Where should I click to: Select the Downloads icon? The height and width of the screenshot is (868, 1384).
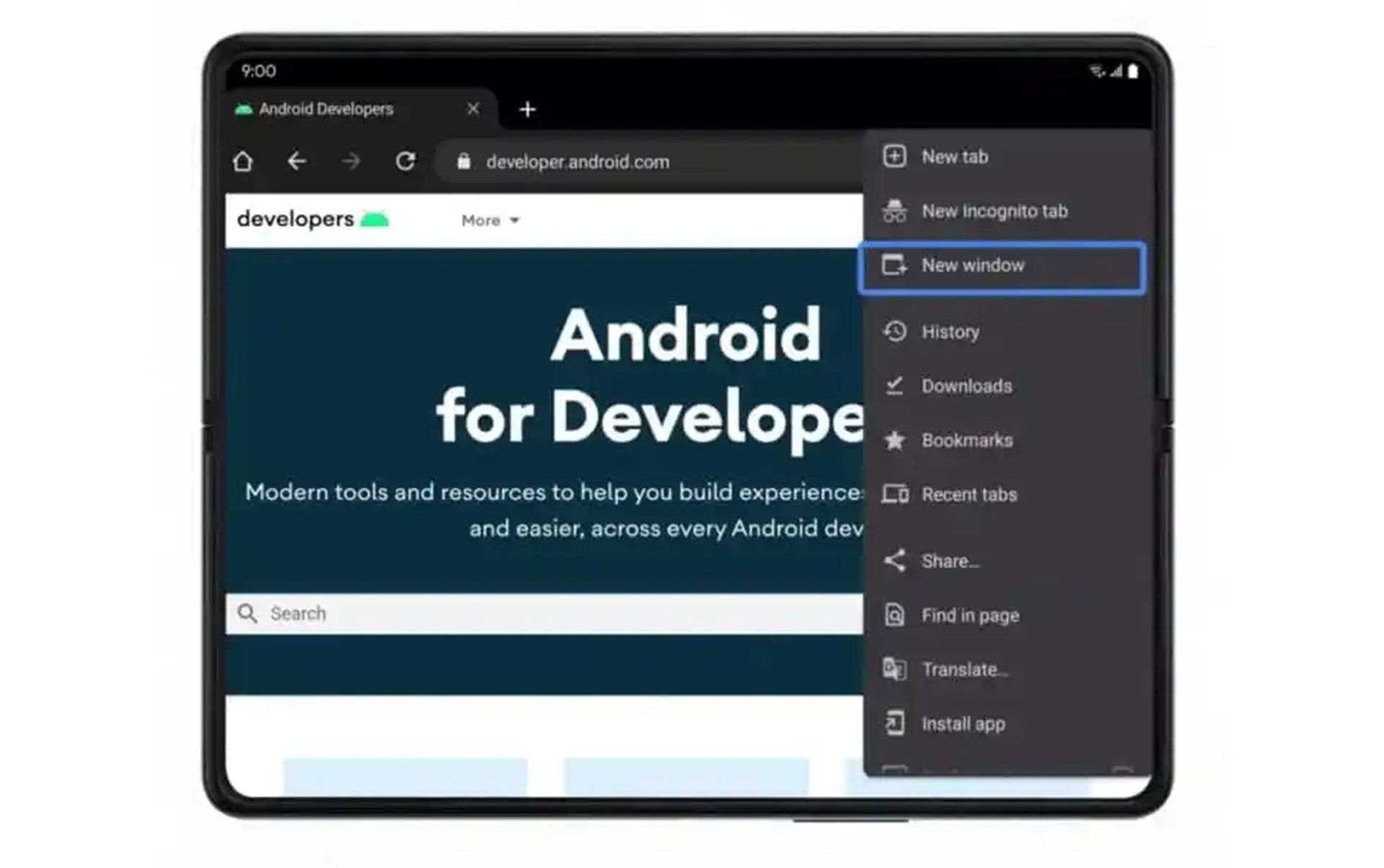tap(893, 385)
